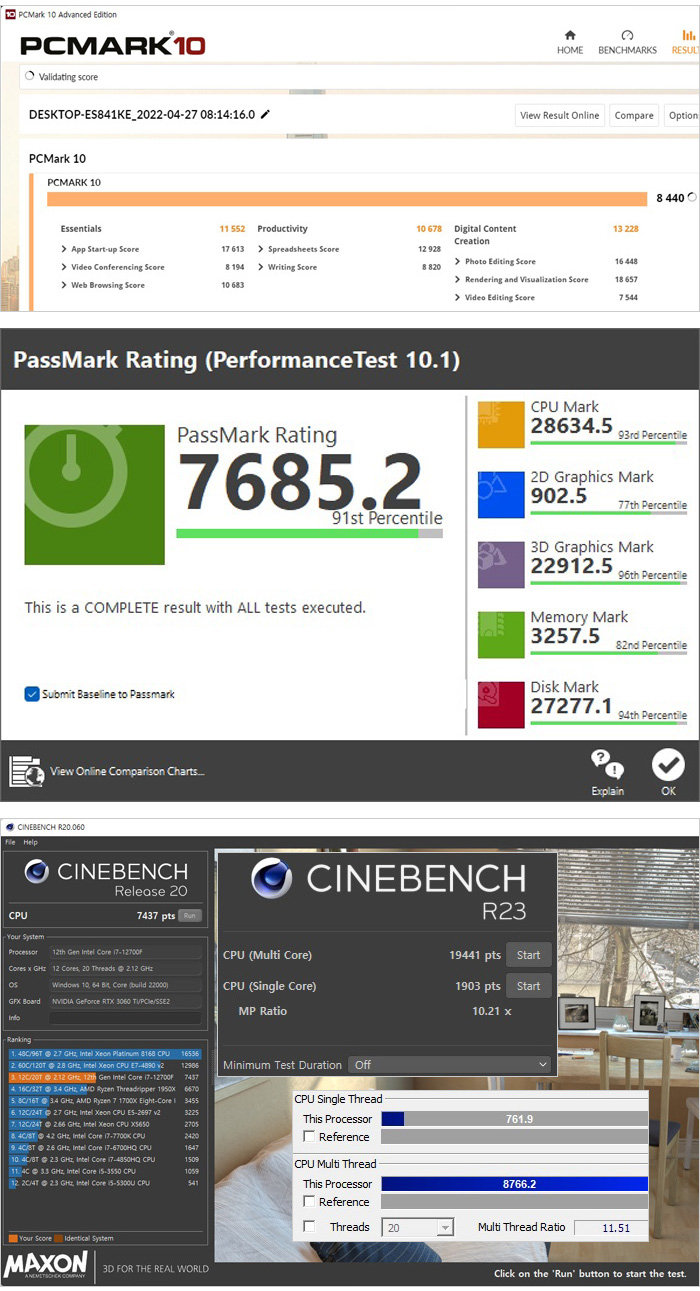Image resolution: width=700 pixels, height=1291 pixels.
Task: Open the 3D Graphics Mark icon
Action: (x=501, y=564)
